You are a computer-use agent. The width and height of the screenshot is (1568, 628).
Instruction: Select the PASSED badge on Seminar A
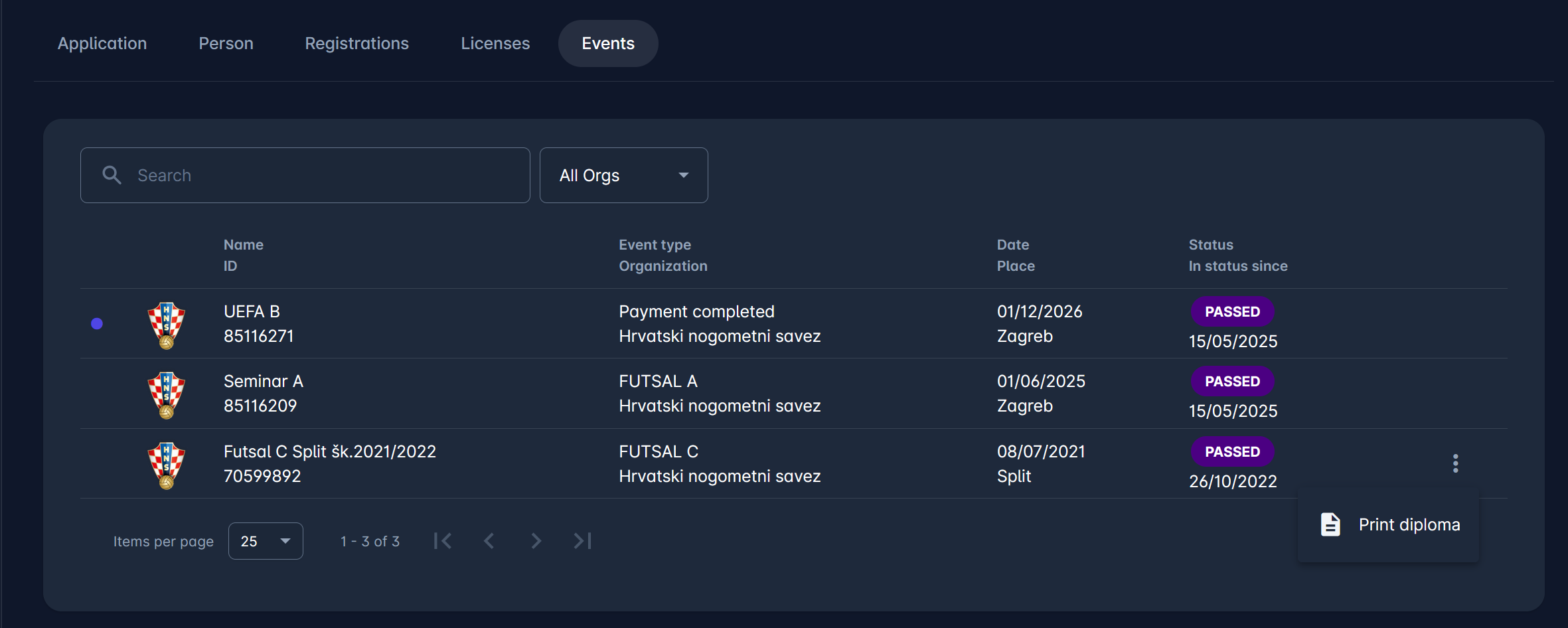(1232, 381)
